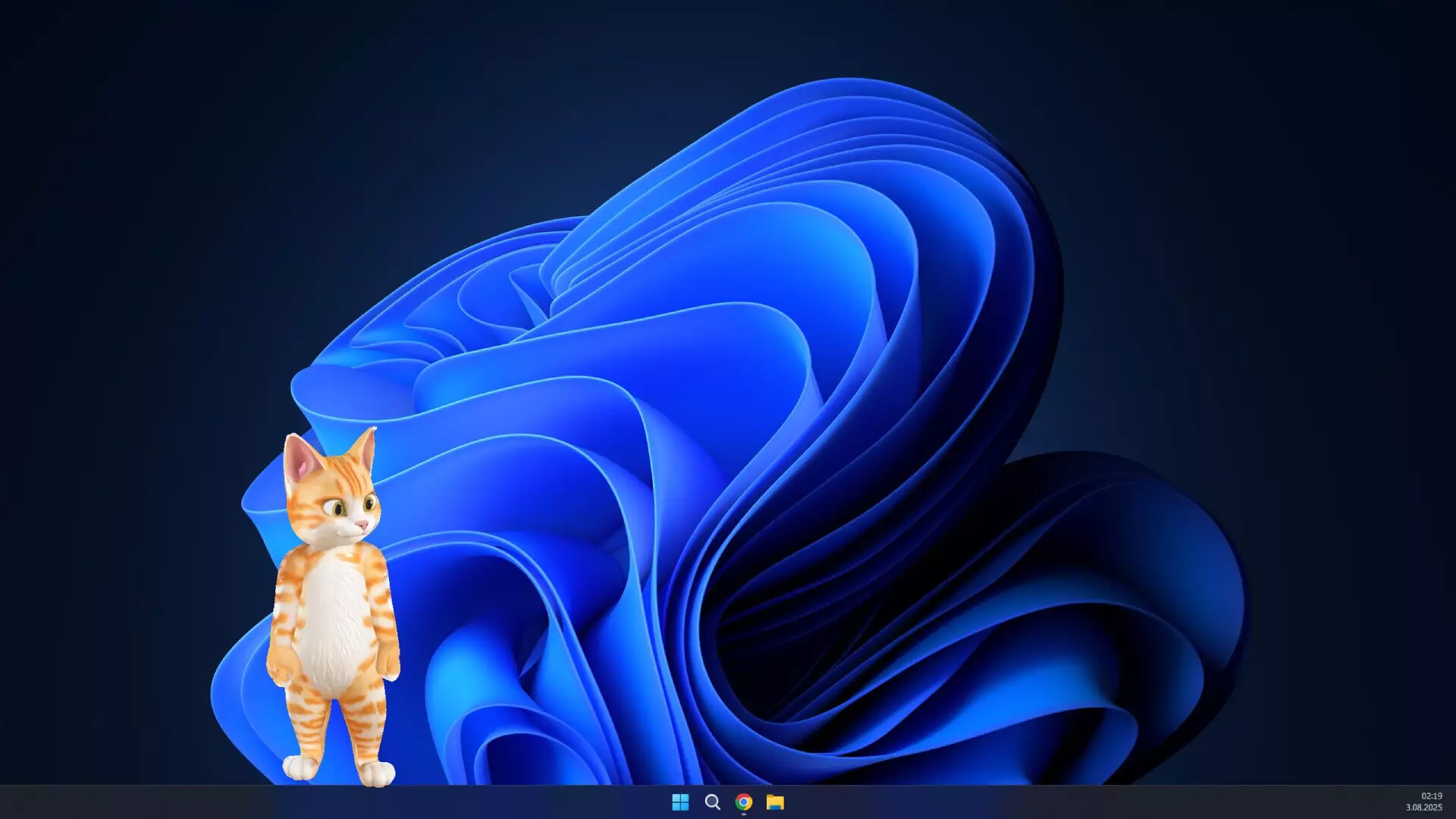The width and height of the screenshot is (1456, 819).
Task: Click the Windows logo on the taskbar
Action: coord(681,802)
